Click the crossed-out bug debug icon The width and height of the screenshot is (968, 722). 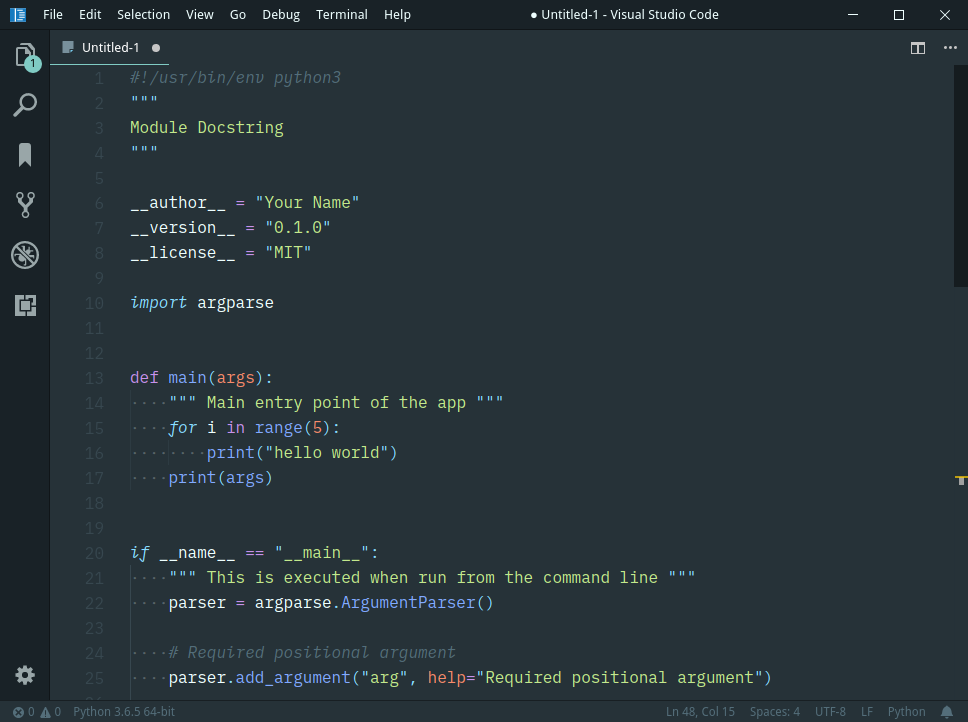click(25, 255)
